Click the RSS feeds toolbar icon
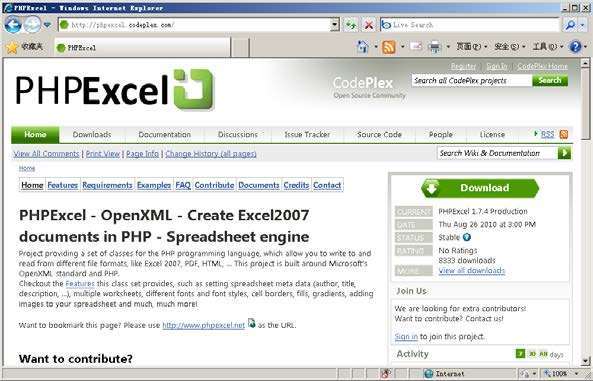593x381 pixels. point(389,47)
